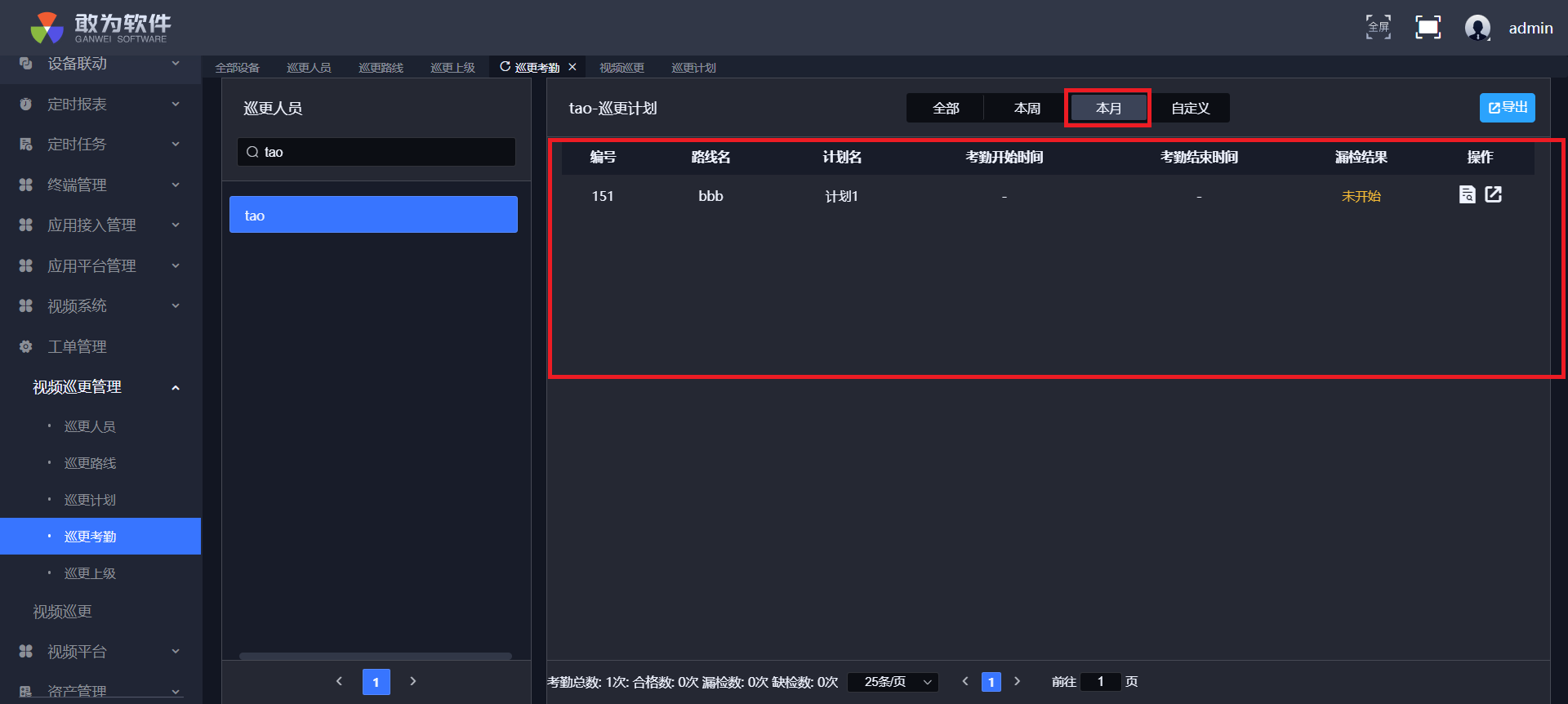
Task: Select tao in the patrol personnel list
Action: click(373, 215)
